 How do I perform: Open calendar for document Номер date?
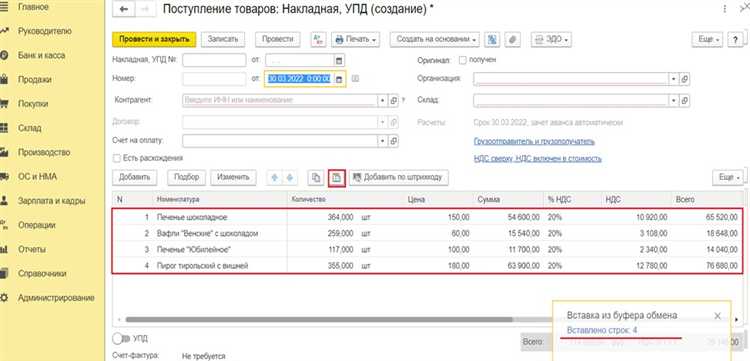click(x=339, y=79)
